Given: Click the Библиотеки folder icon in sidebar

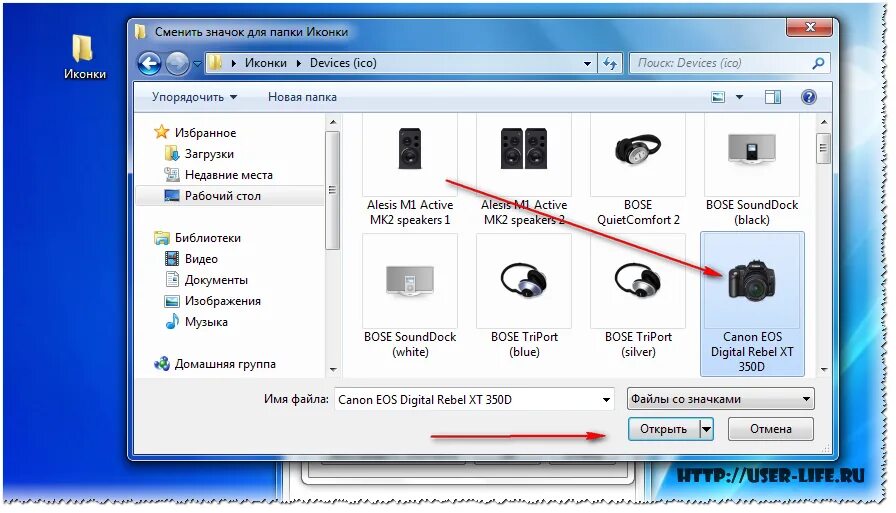Looking at the screenshot, I should click(162, 238).
